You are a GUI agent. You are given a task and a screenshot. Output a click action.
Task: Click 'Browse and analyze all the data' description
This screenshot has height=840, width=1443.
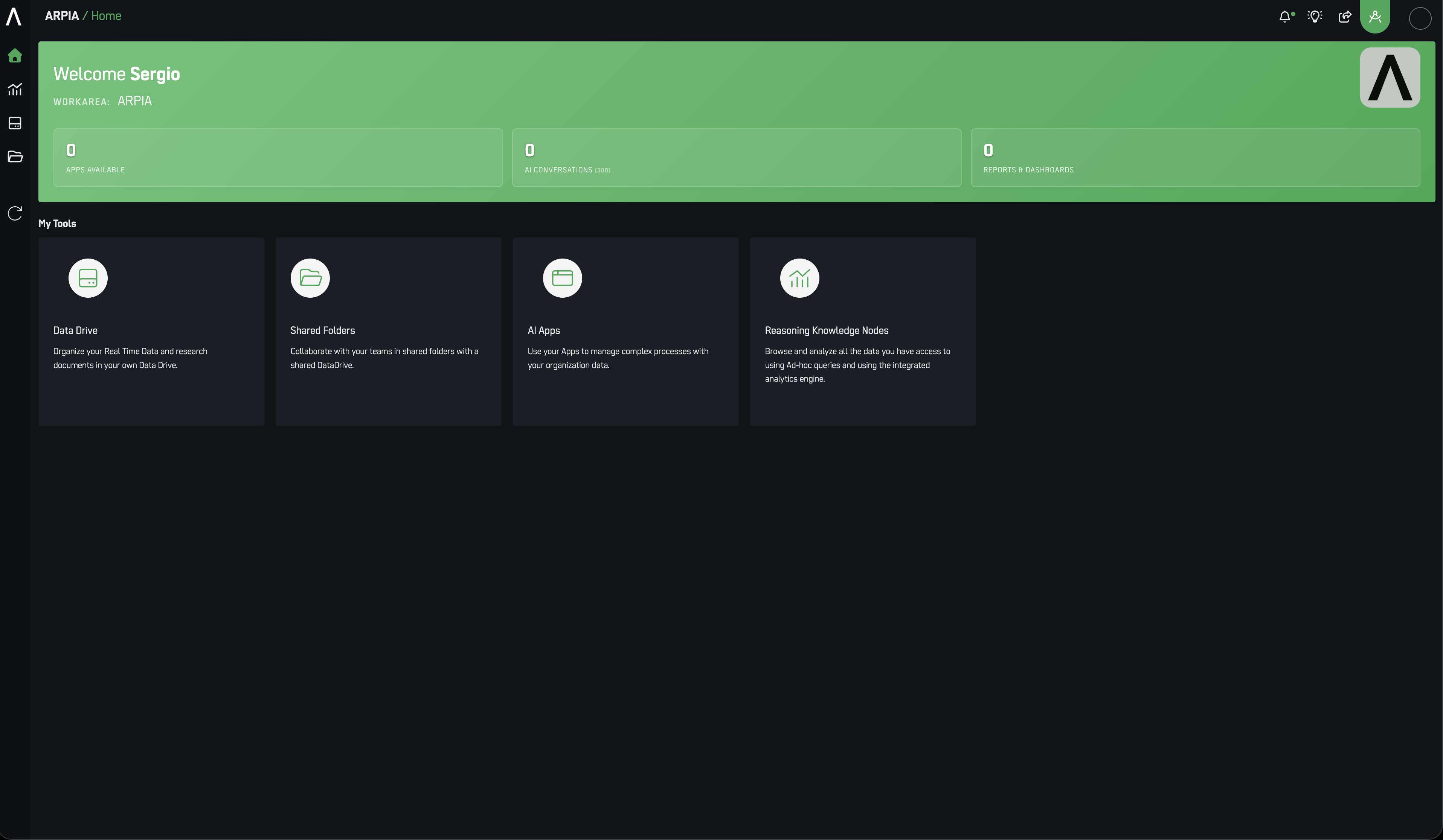[857, 365]
